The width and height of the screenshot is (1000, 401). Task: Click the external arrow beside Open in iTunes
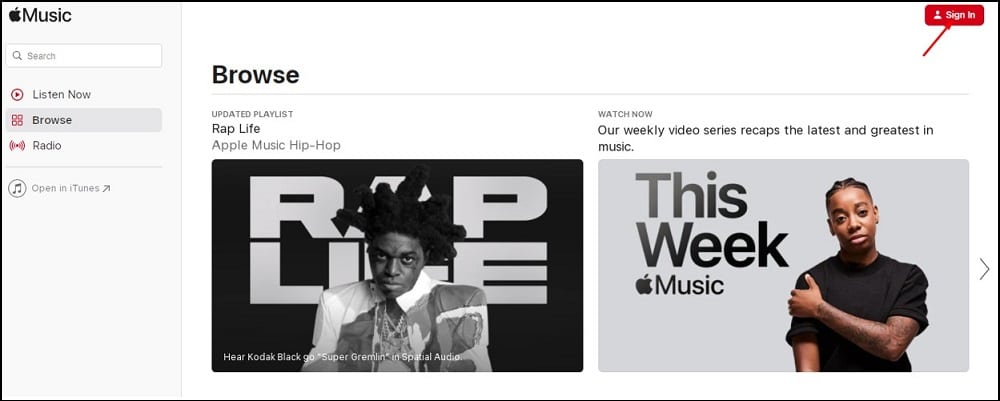pyautogui.click(x=107, y=189)
